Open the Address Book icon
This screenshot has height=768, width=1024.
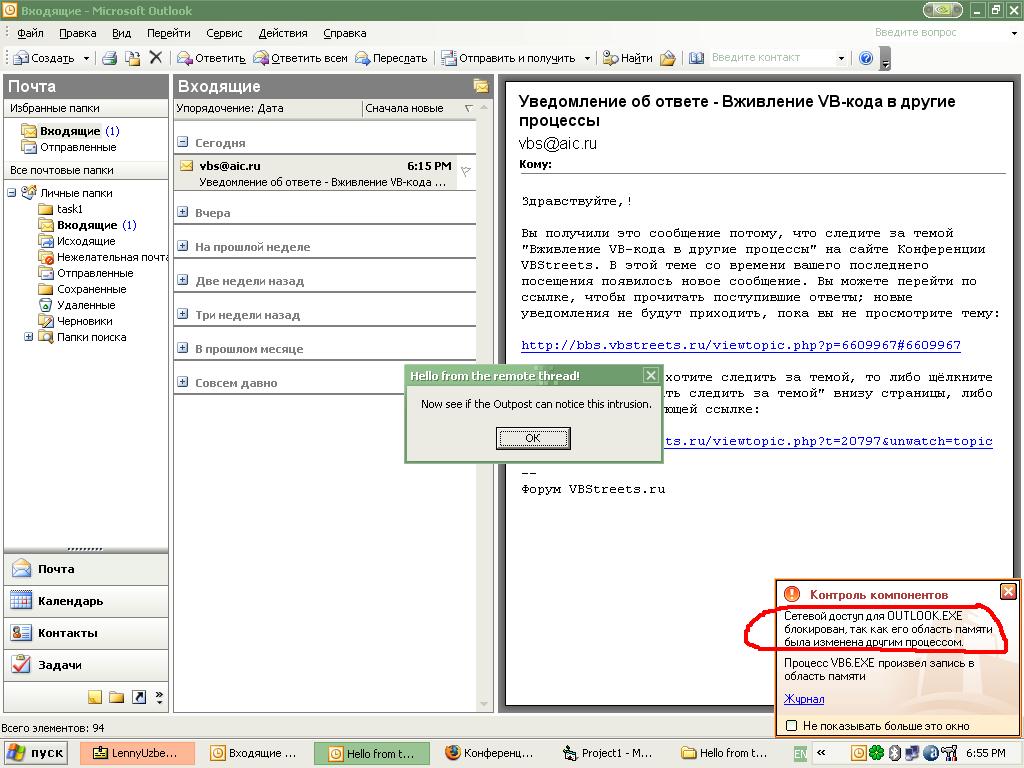[x=696, y=58]
